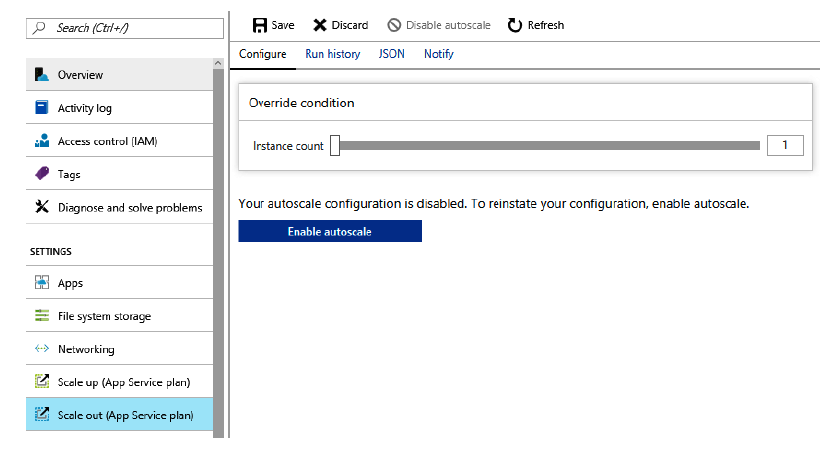837x451 pixels.
Task: Click the purple Tags icon
Action: point(42,174)
